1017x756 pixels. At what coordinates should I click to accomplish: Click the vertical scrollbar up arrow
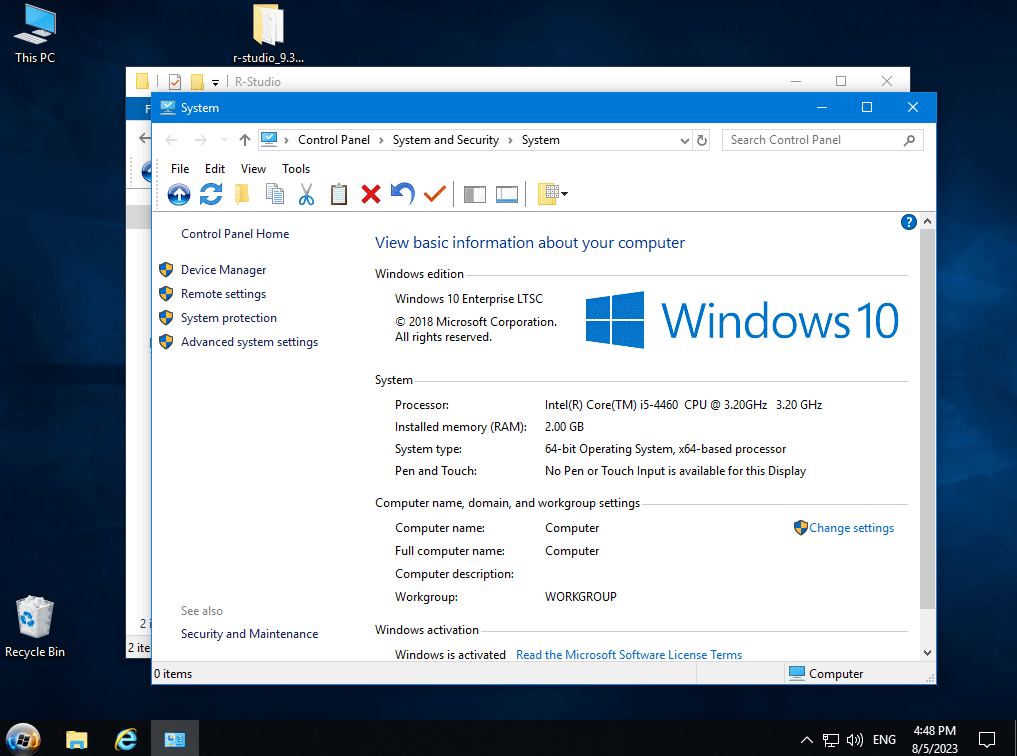[x=927, y=221]
